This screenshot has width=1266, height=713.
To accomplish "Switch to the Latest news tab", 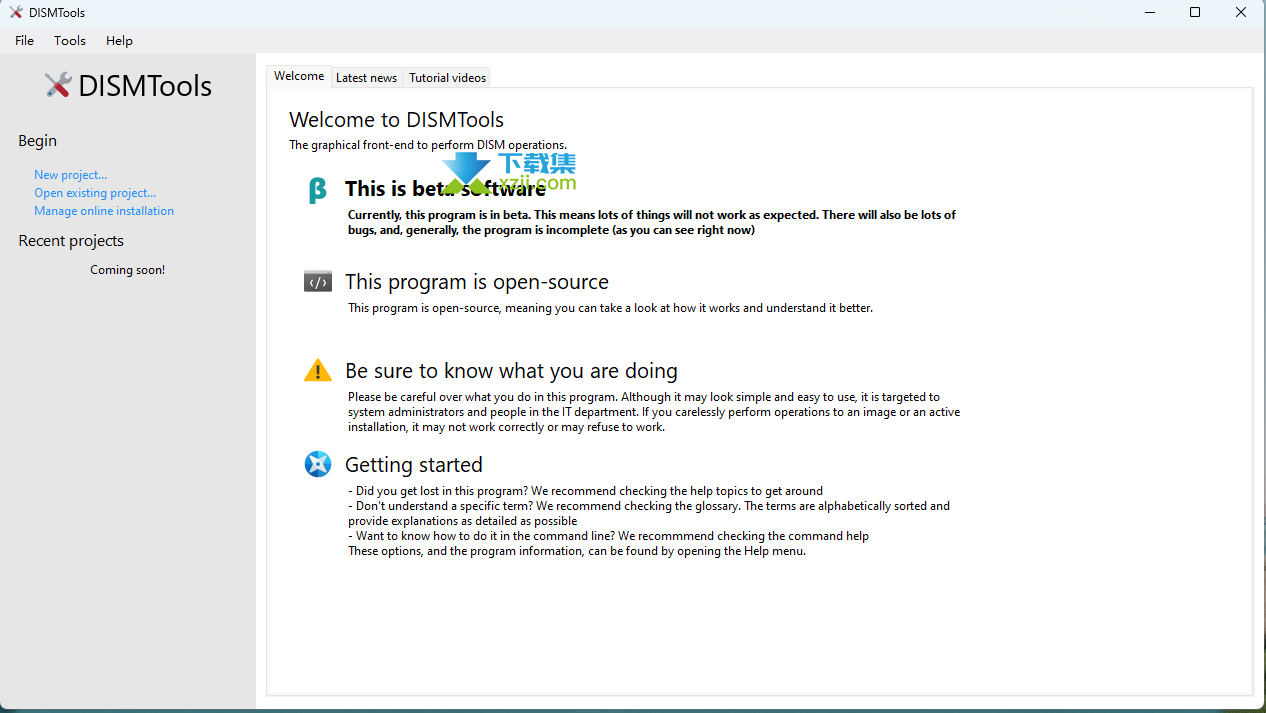I will click(366, 78).
